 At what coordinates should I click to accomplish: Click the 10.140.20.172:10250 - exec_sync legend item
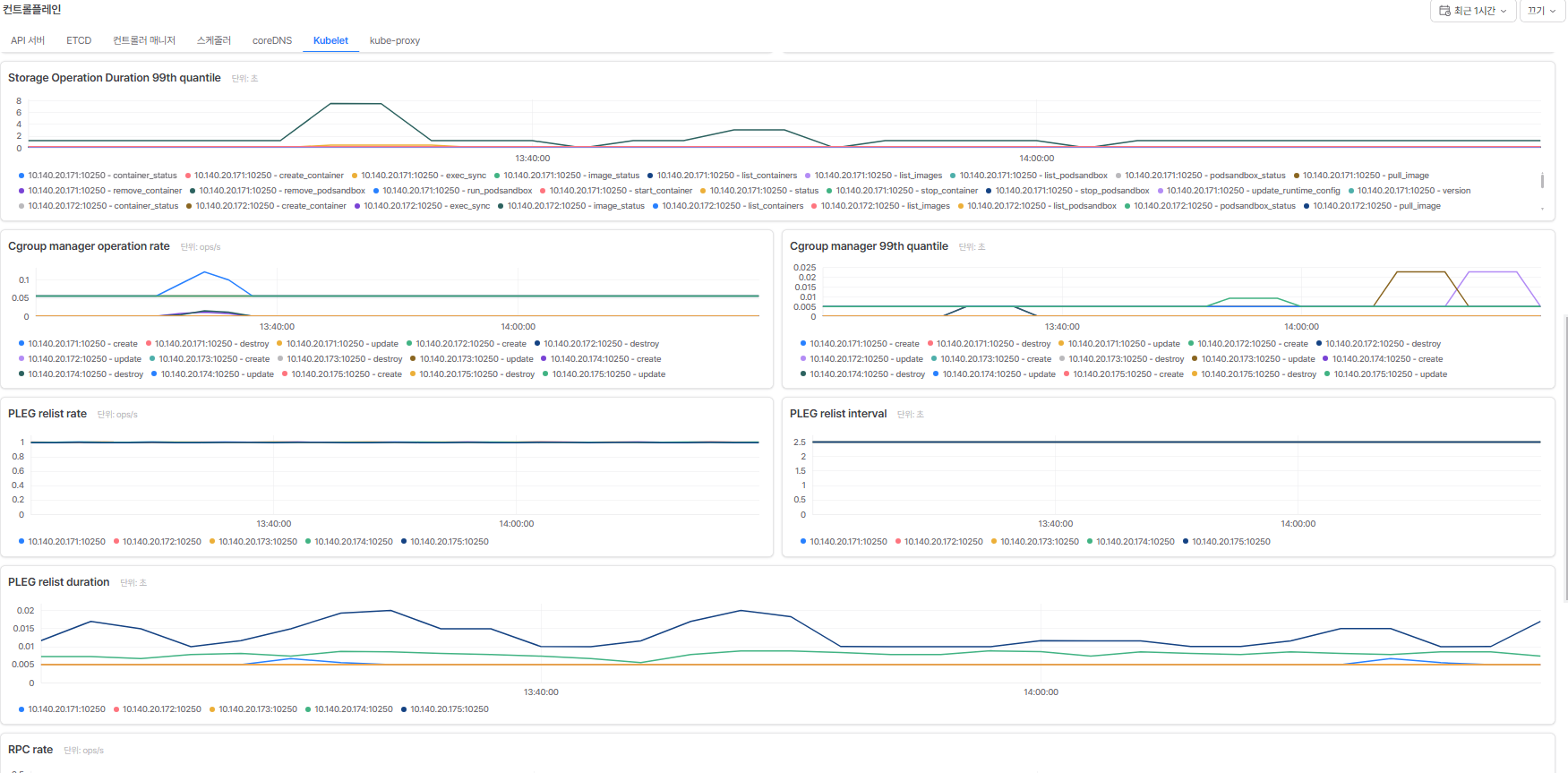(x=423, y=206)
